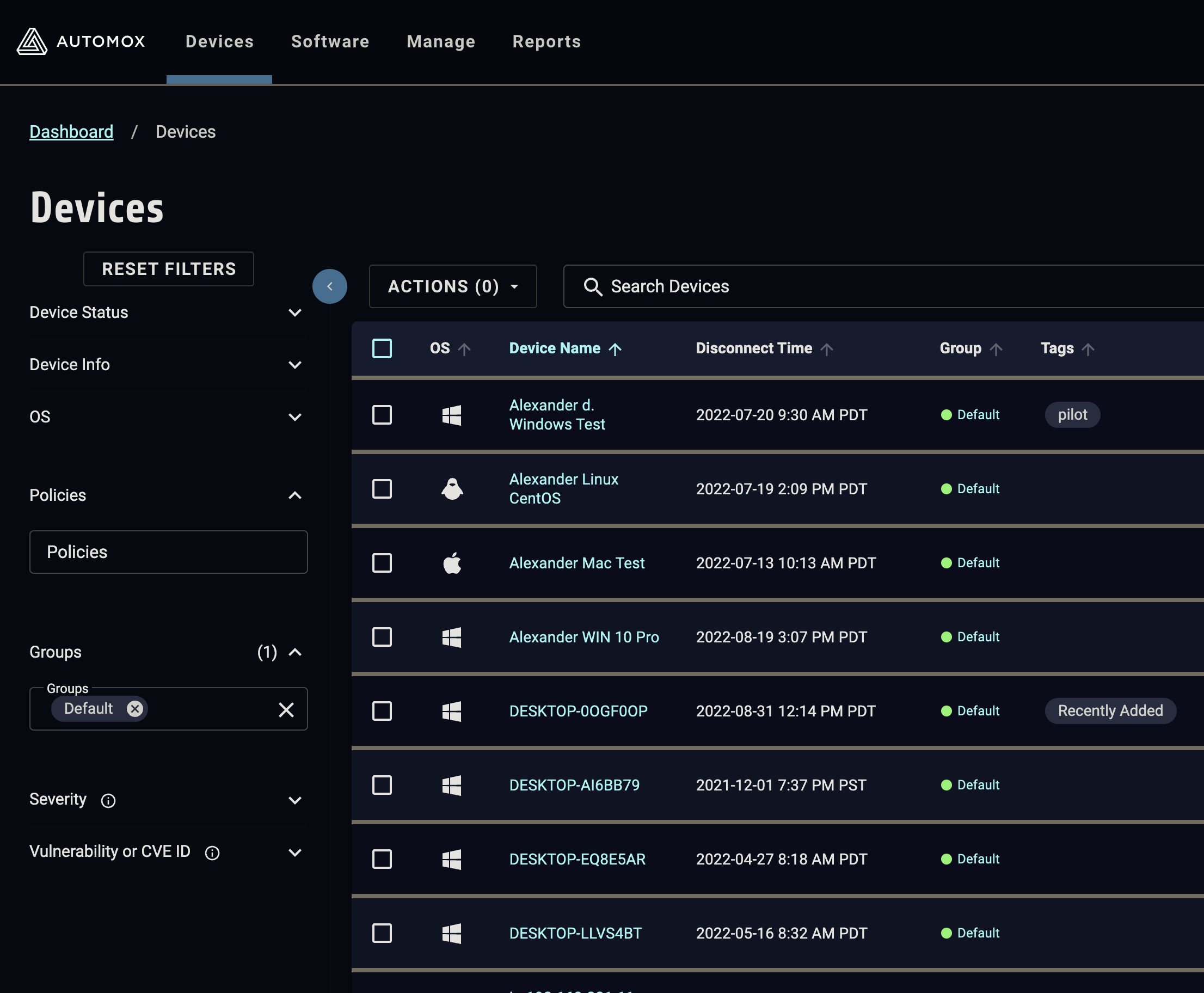Sort by Group column arrow
The image size is (1204, 993).
[x=996, y=349]
